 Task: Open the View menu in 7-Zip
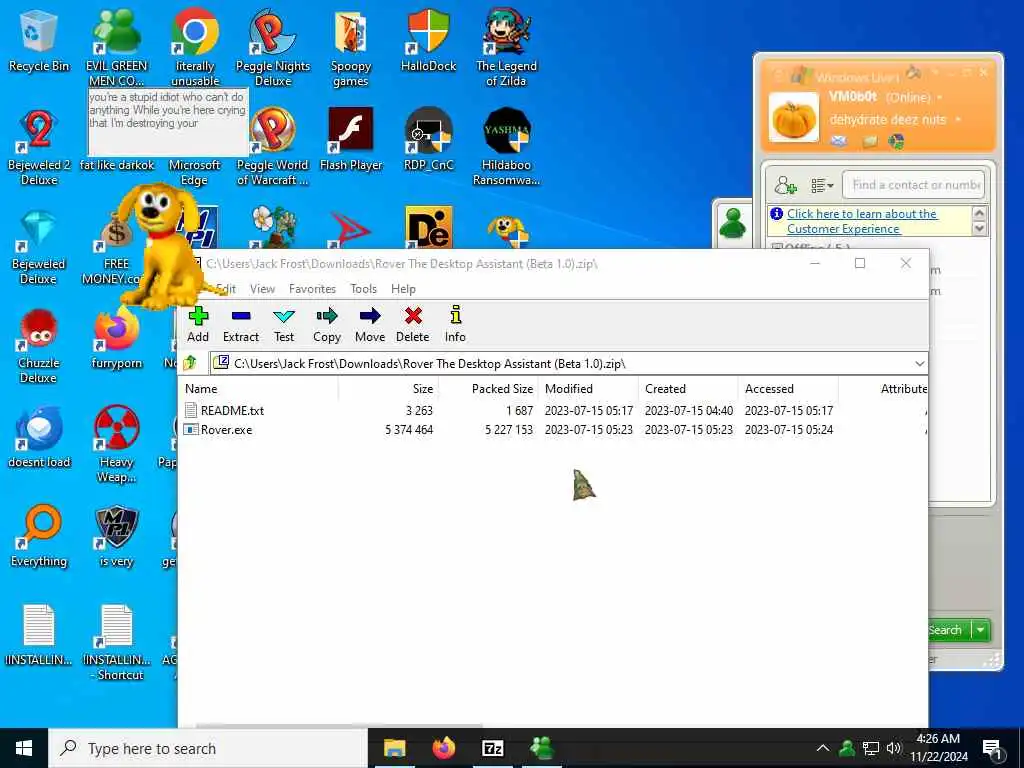263,289
